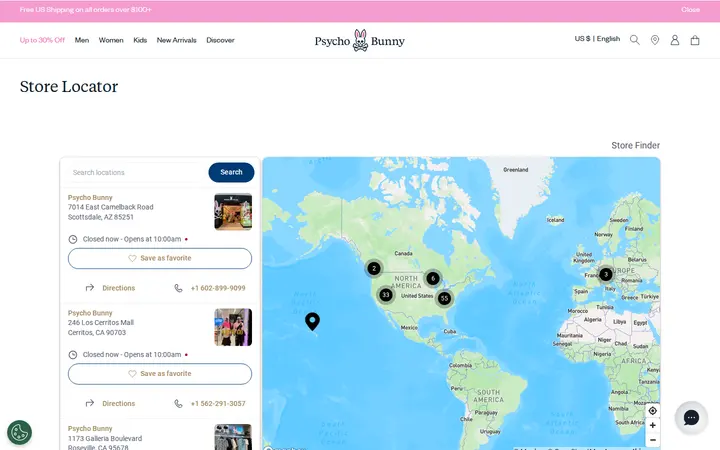Click the Scottsdale store photo thumbnail
Viewport: 720px width, 450px height.
point(233,212)
